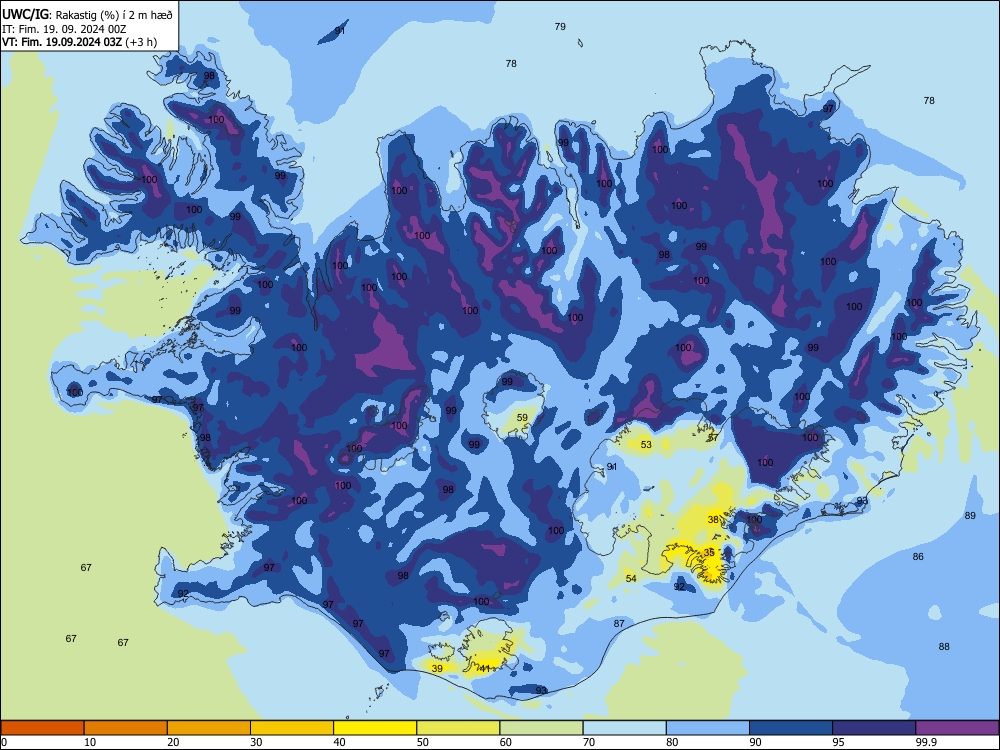Image resolution: width=1000 pixels, height=750 pixels.
Task: Click the "IT: Fim. 19. 09. 2024 00Z" line
Action: tap(64, 29)
